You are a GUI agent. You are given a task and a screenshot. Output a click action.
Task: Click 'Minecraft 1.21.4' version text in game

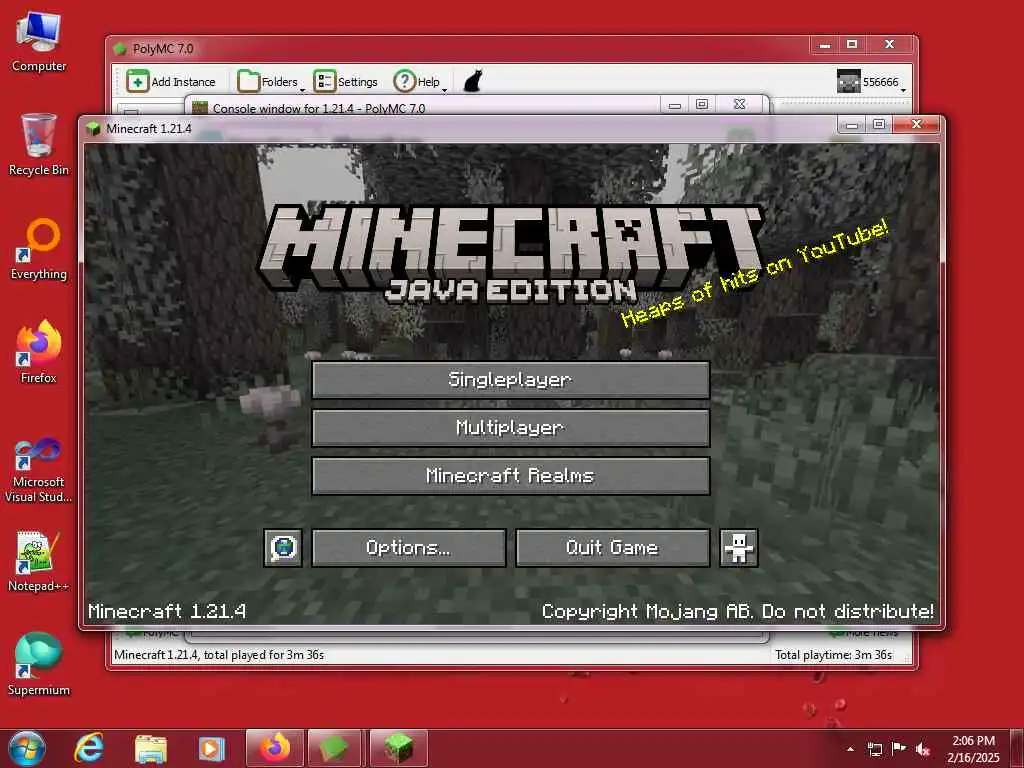pyautogui.click(x=167, y=611)
